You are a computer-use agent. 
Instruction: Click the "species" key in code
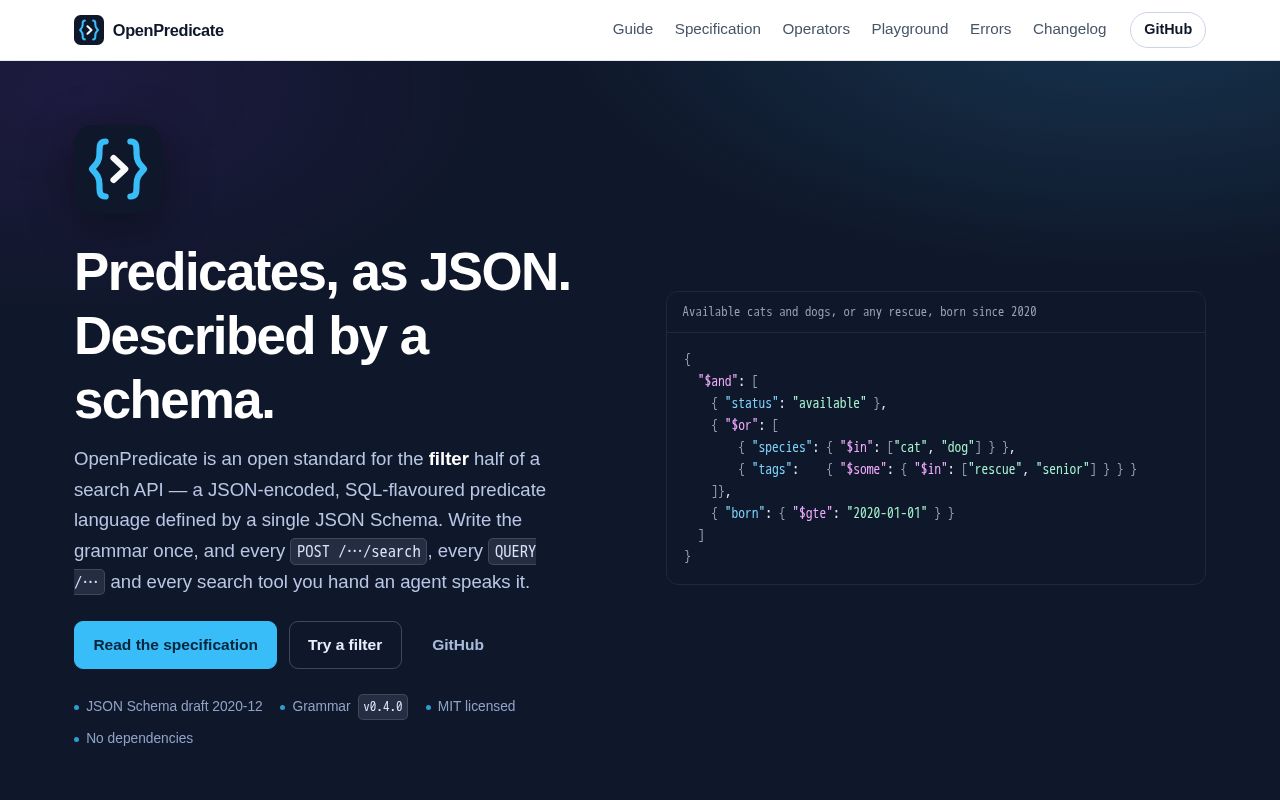782,447
